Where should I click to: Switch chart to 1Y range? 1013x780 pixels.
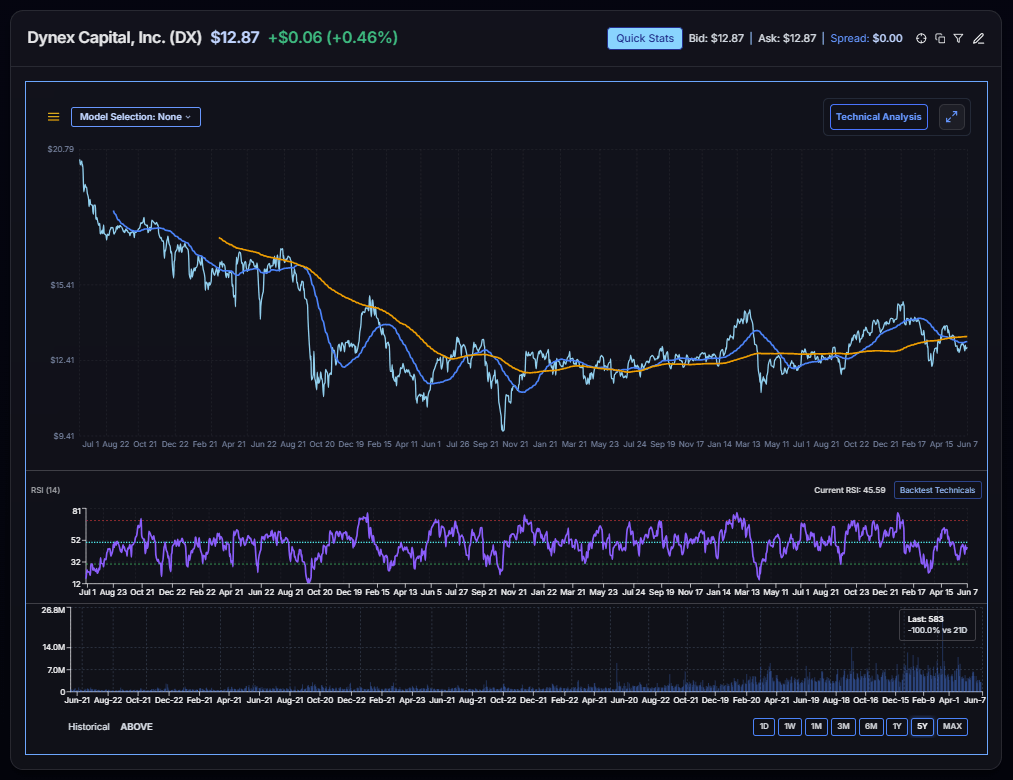pos(897,726)
